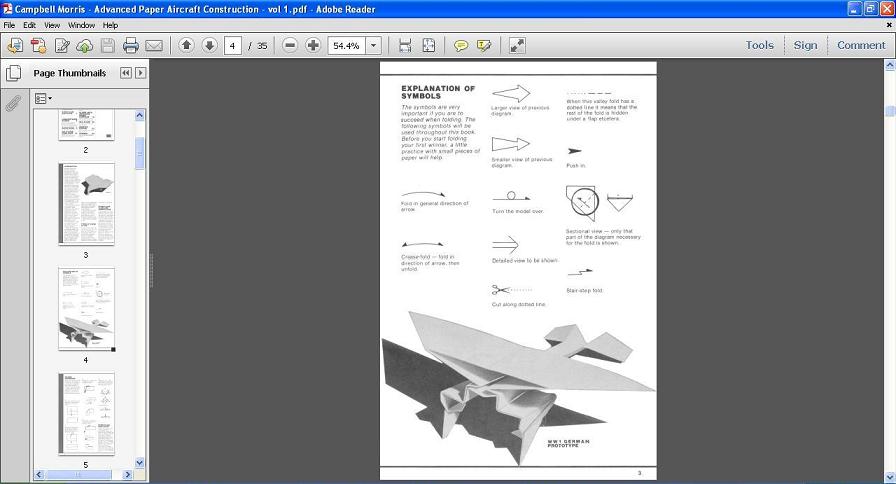
Task: Open thumbnails panel options dropdown
Action: [x=43, y=98]
